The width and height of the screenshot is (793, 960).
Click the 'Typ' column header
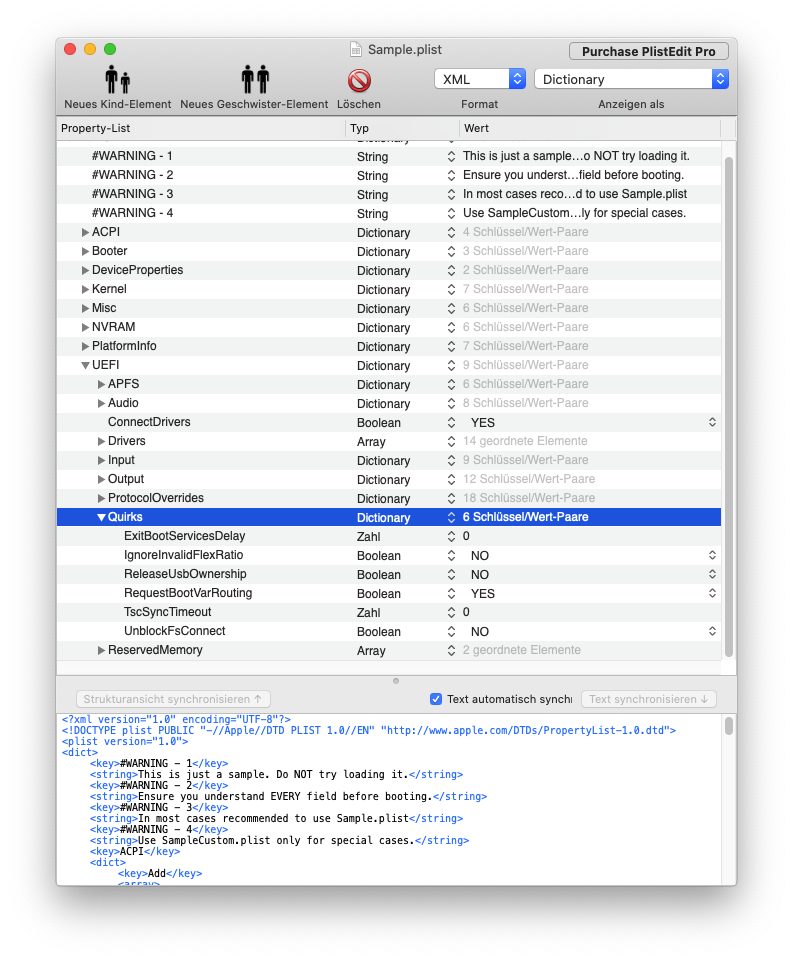402,129
